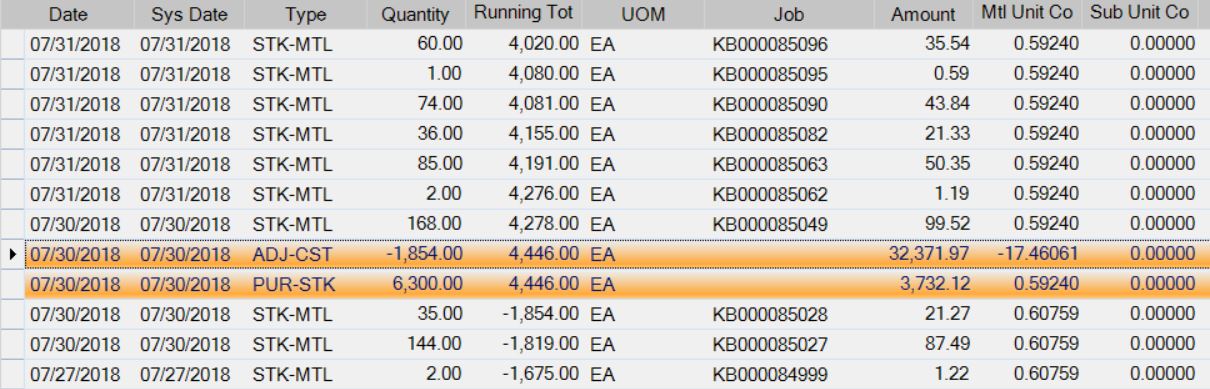Image resolution: width=1210 pixels, height=389 pixels.
Task: Select row header of KB000085096 row
Action: tap(12, 44)
